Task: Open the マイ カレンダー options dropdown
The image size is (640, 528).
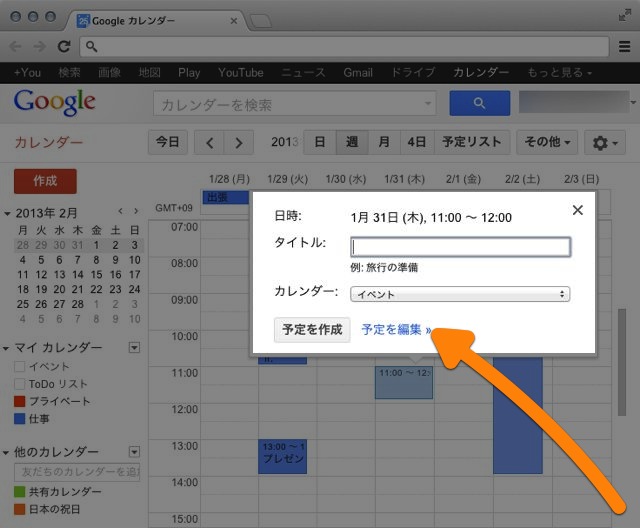Action: (x=134, y=348)
